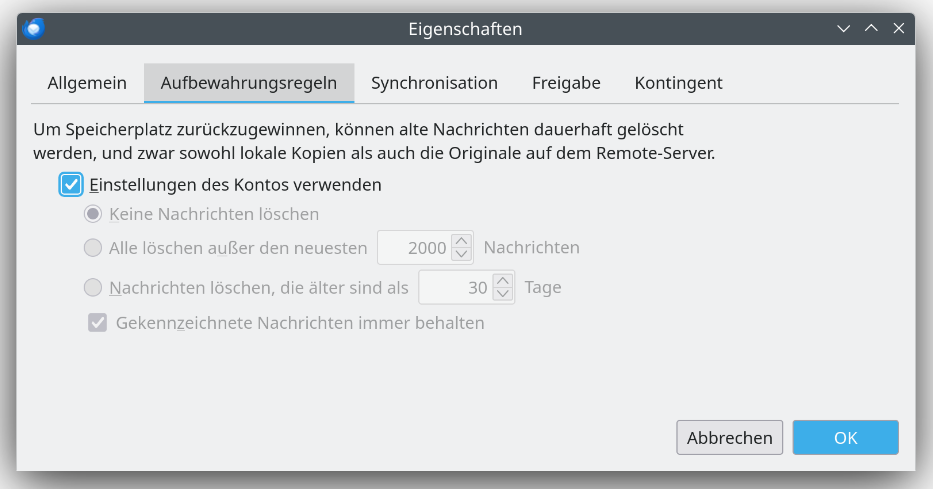Minimize the Eigenschaften dialog window
The image size is (933, 489).
pyautogui.click(x=843, y=29)
